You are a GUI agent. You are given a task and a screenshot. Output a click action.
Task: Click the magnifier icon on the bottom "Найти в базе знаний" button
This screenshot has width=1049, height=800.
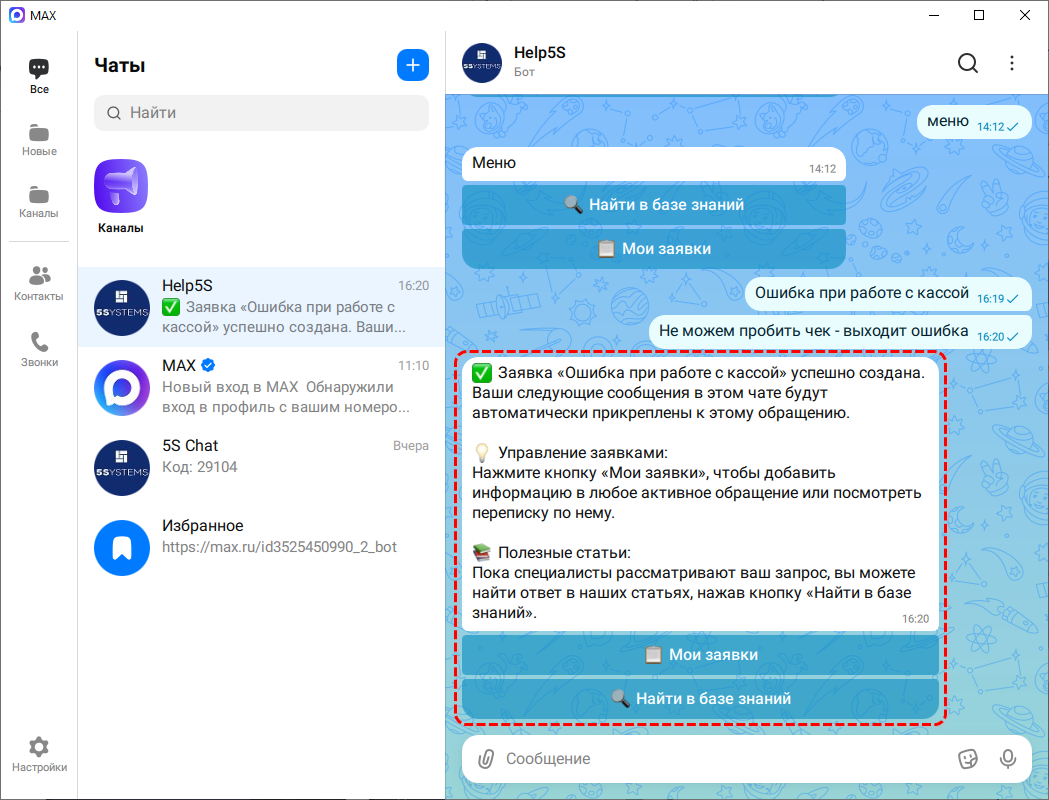(620, 699)
